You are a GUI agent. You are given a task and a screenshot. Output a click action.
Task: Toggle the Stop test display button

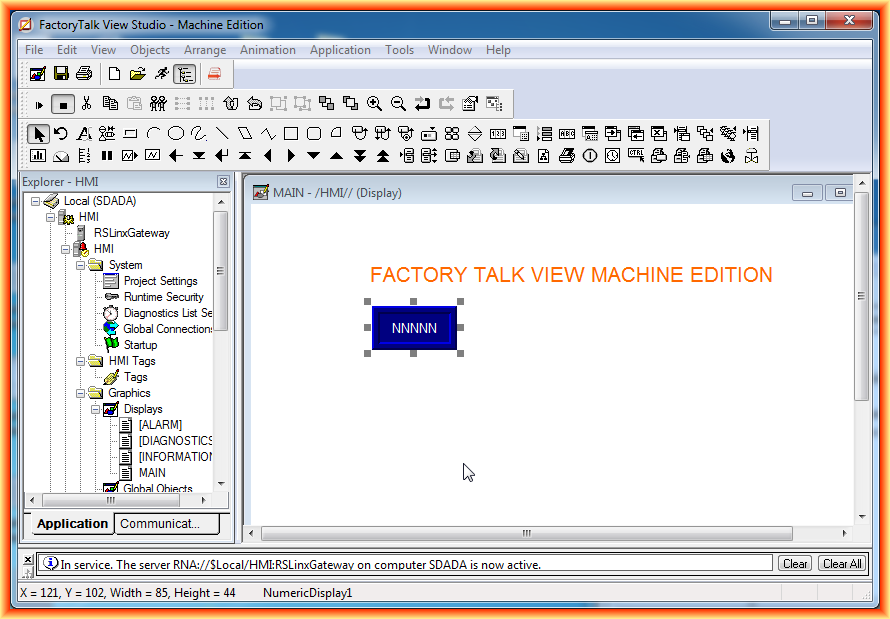pyautogui.click(x=63, y=103)
